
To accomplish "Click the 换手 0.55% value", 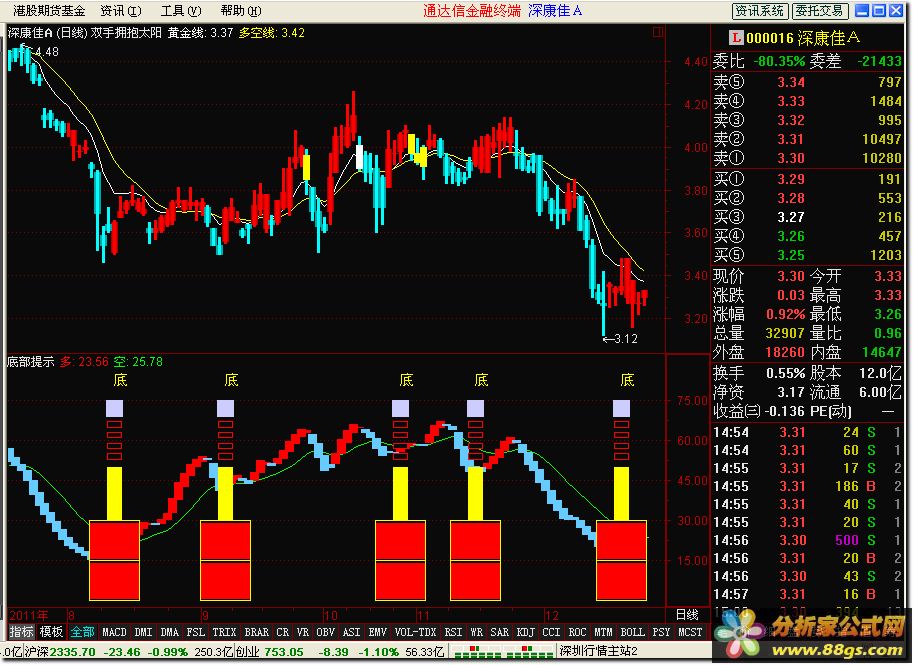I will tap(785, 373).
